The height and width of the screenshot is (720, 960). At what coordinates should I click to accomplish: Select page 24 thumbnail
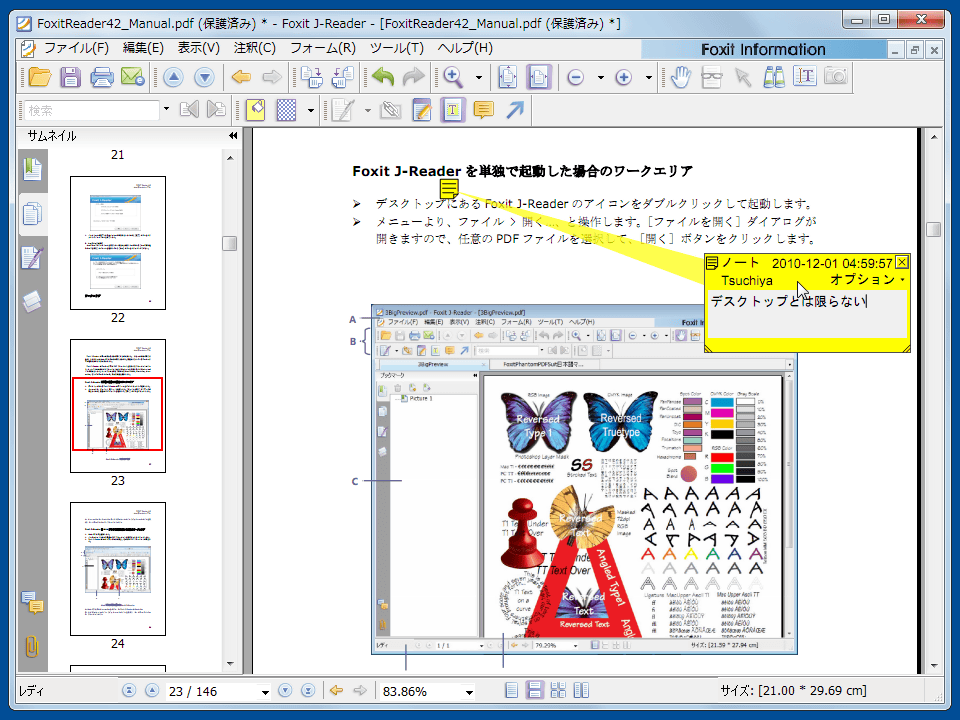[x=118, y=569]
